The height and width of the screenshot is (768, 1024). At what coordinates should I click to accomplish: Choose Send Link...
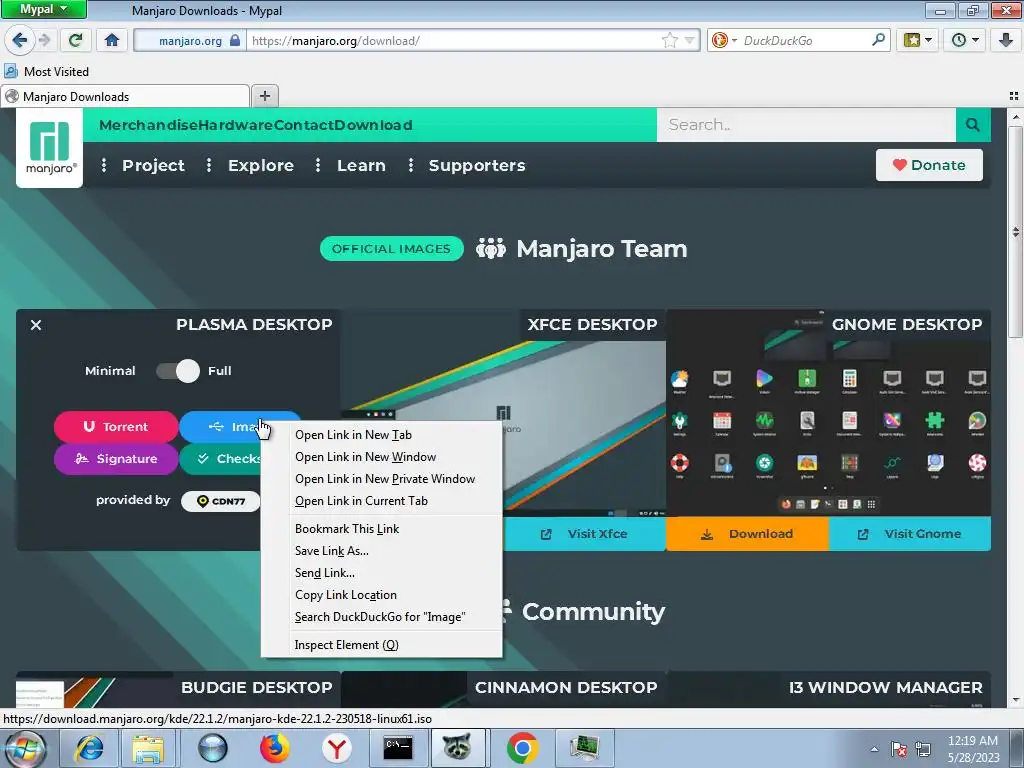coord(382,573)
